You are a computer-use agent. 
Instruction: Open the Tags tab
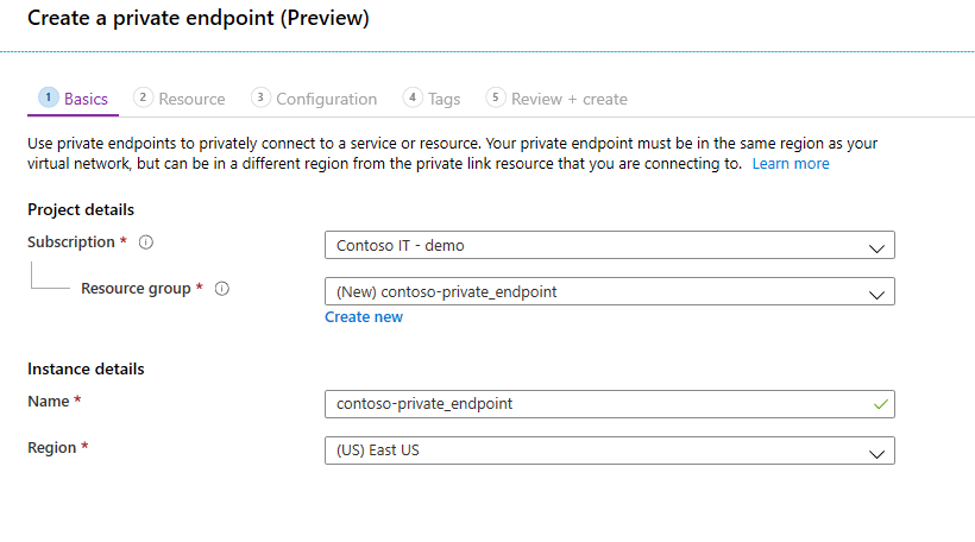444,99
